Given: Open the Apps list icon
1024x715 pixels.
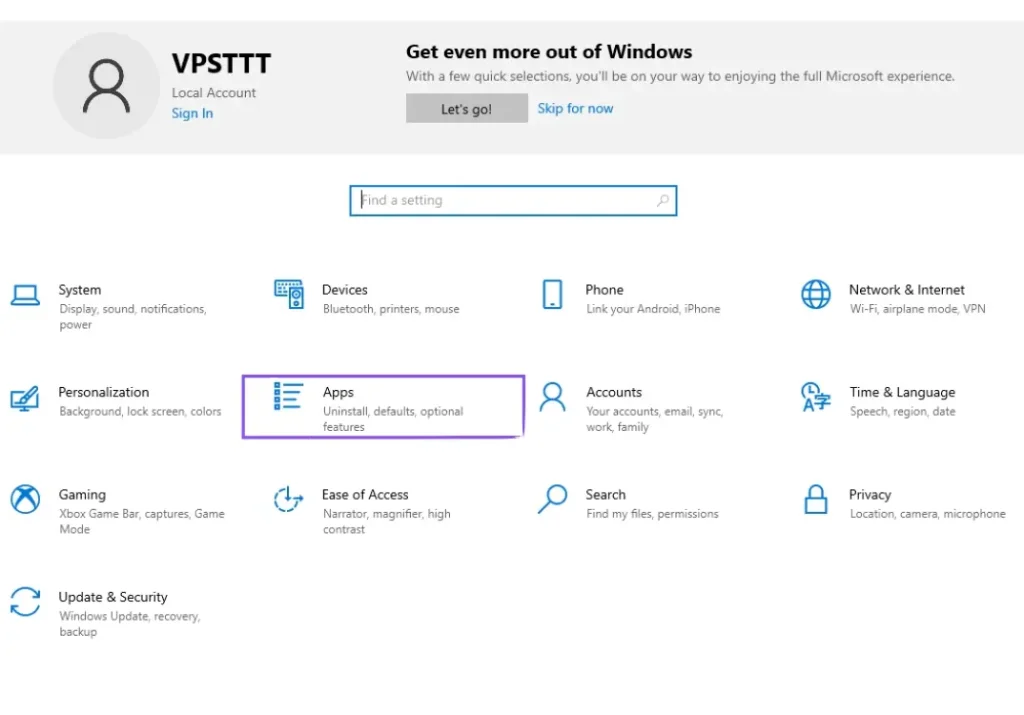Looking at the screenshot, I should tap(288, 396).
